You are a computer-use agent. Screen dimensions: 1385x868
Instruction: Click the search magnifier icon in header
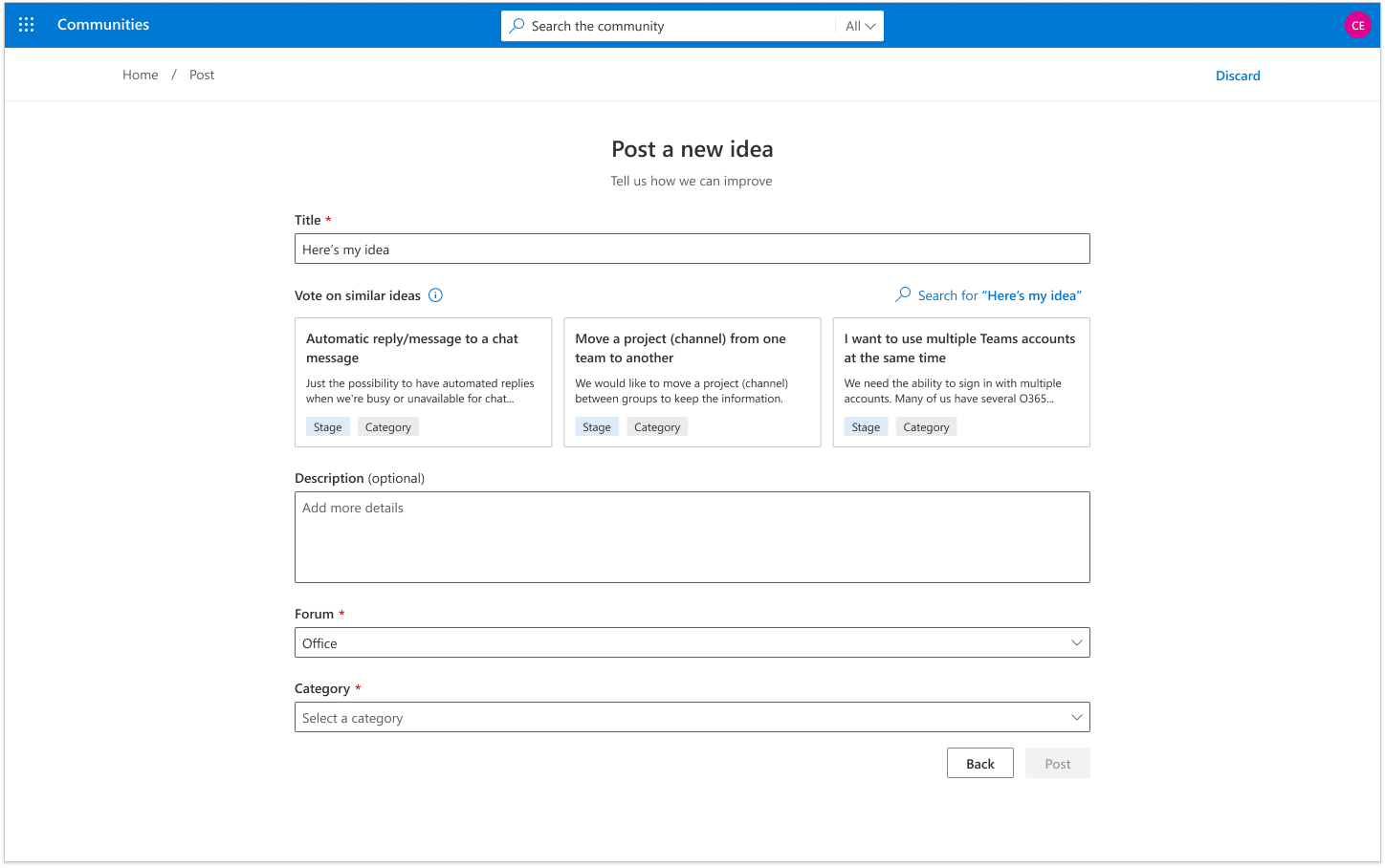point(517,26)
